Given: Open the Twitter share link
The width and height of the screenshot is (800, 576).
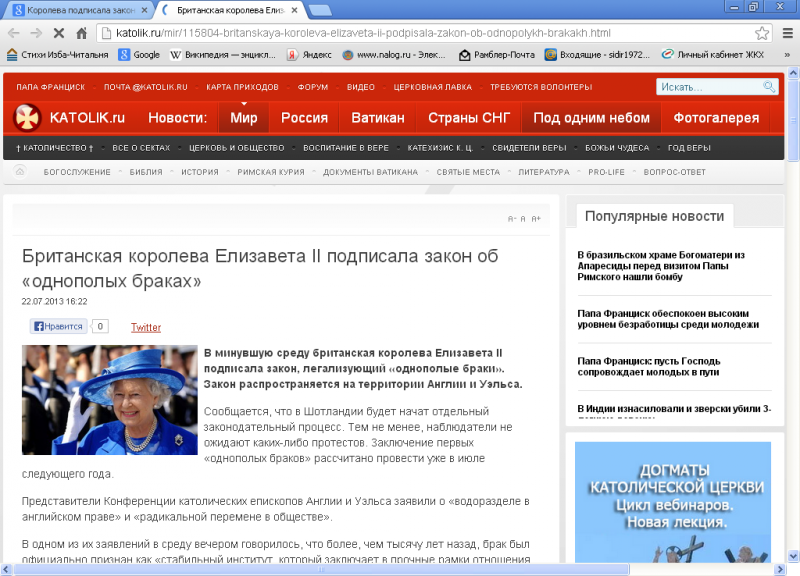Looking at the screenshot, I should pos(146,327).
